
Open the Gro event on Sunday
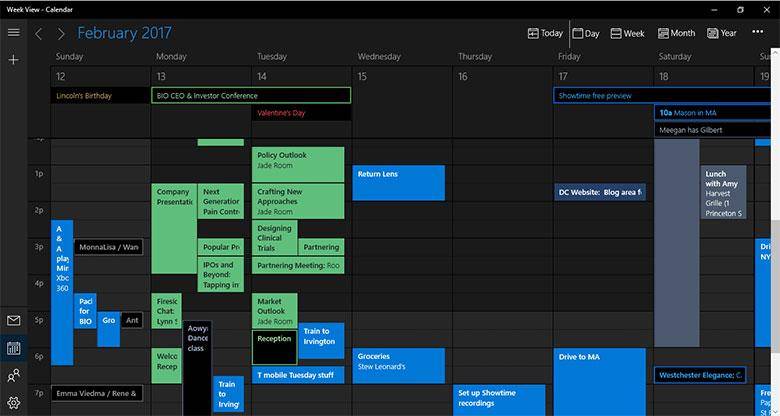coord(108,329)
